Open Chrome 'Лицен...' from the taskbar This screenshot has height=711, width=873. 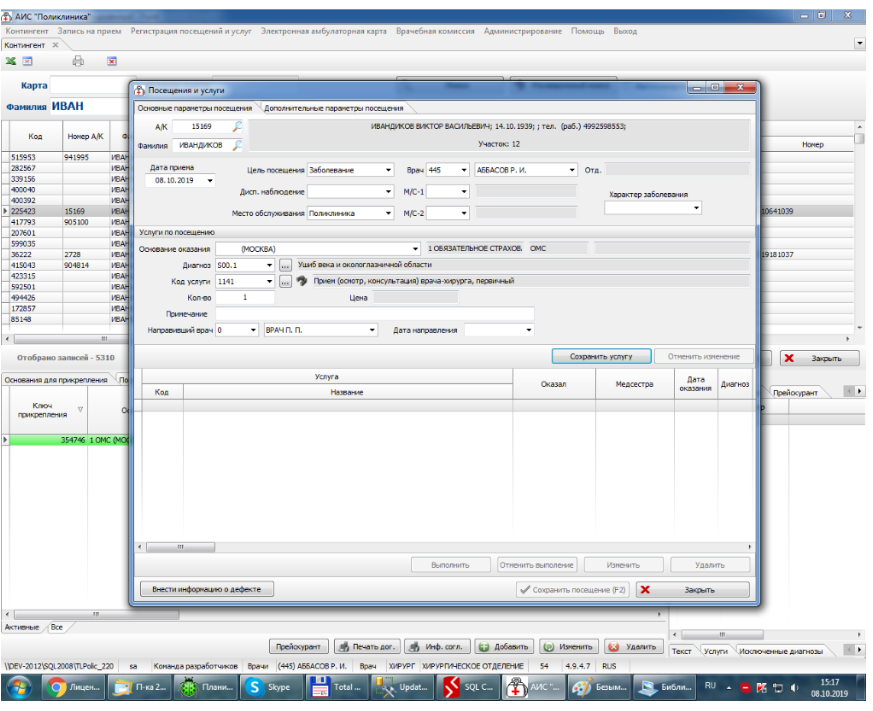pyautogui.click(x=73, y=688)
